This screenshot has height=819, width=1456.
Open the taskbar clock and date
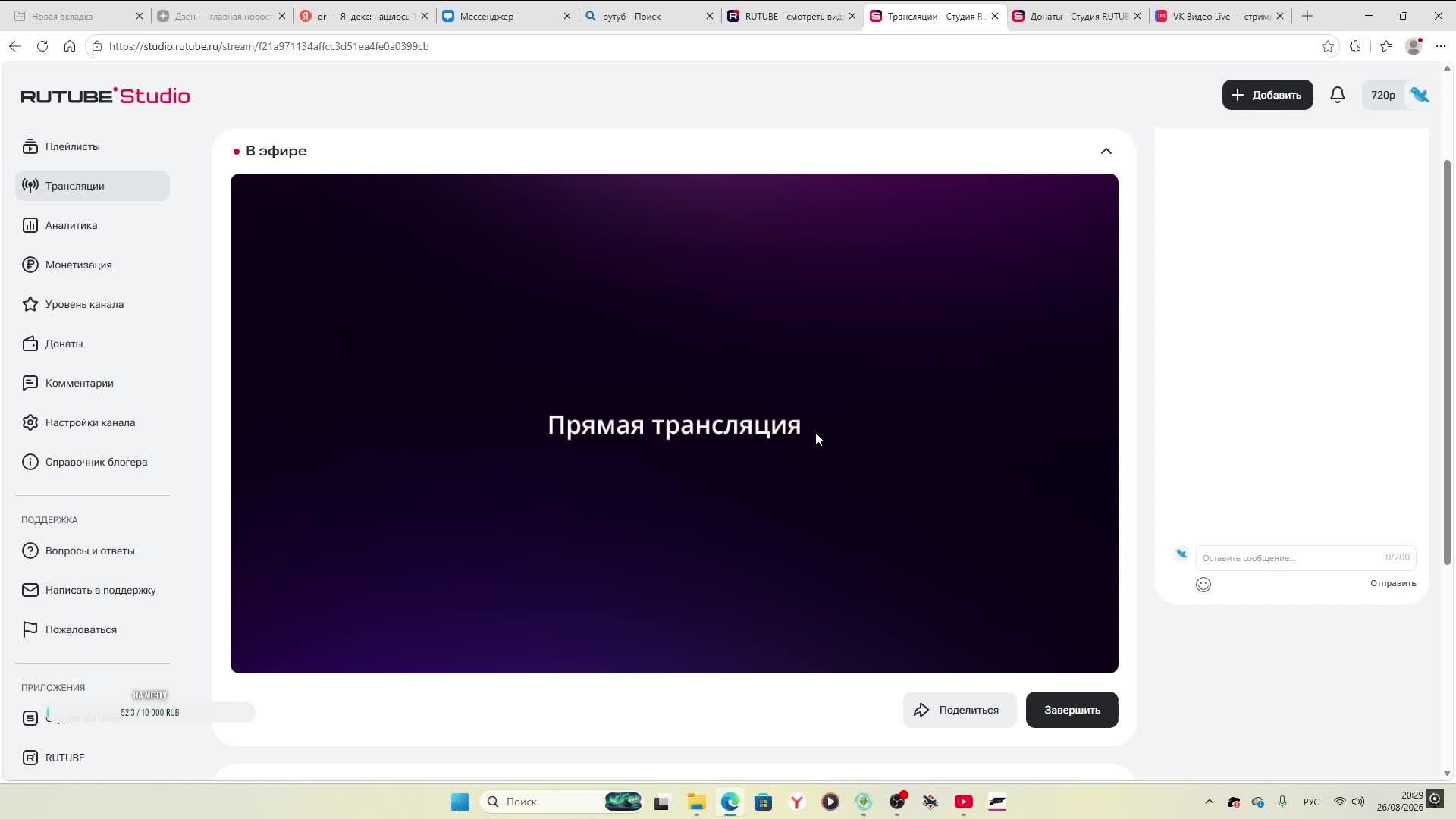click(x=1401, y=802)
